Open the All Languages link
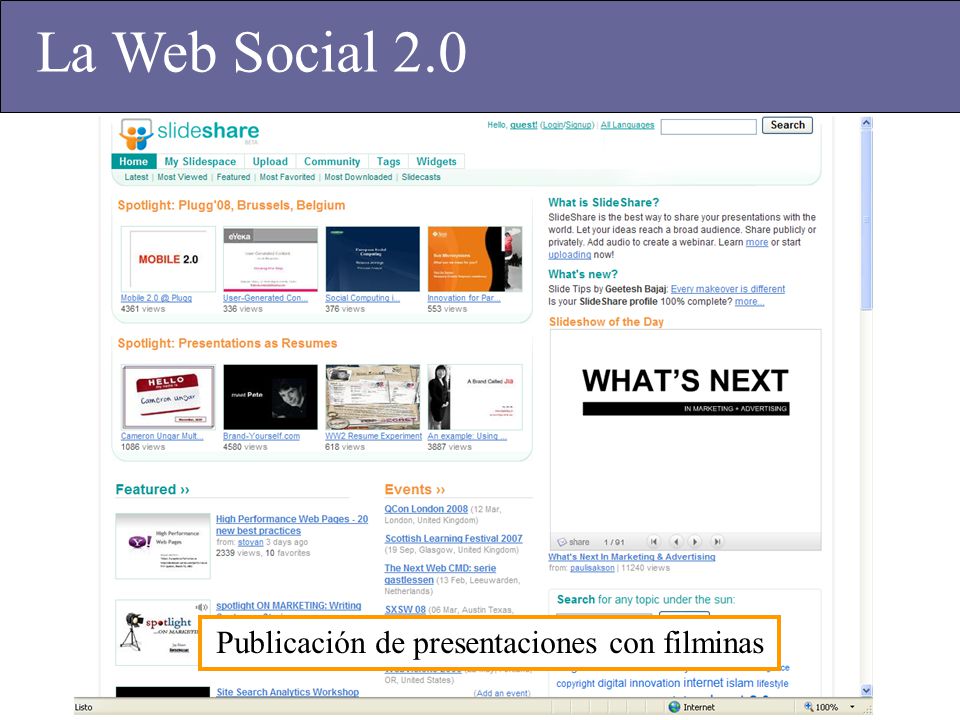Screen dimensions: 960x720 (x=628, y=125)
